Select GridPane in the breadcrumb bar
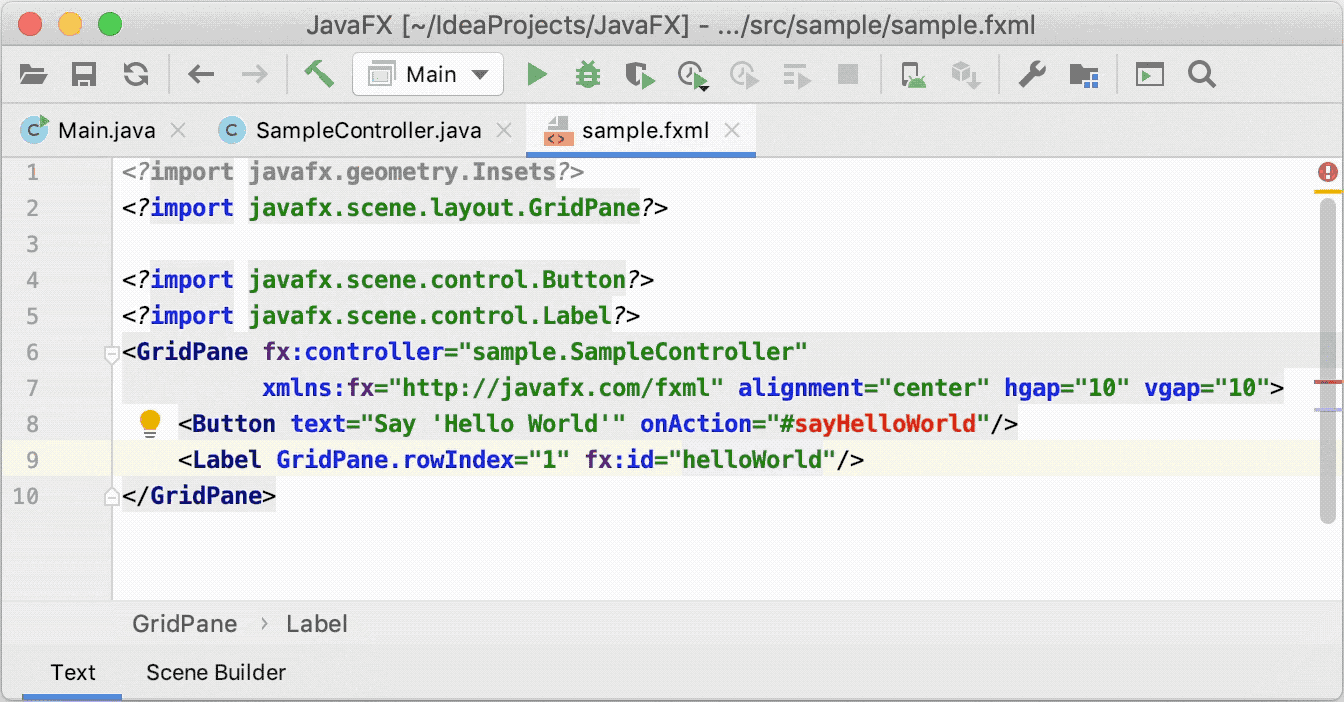This screenshot has width=1344, height=702. coord(184,623)
